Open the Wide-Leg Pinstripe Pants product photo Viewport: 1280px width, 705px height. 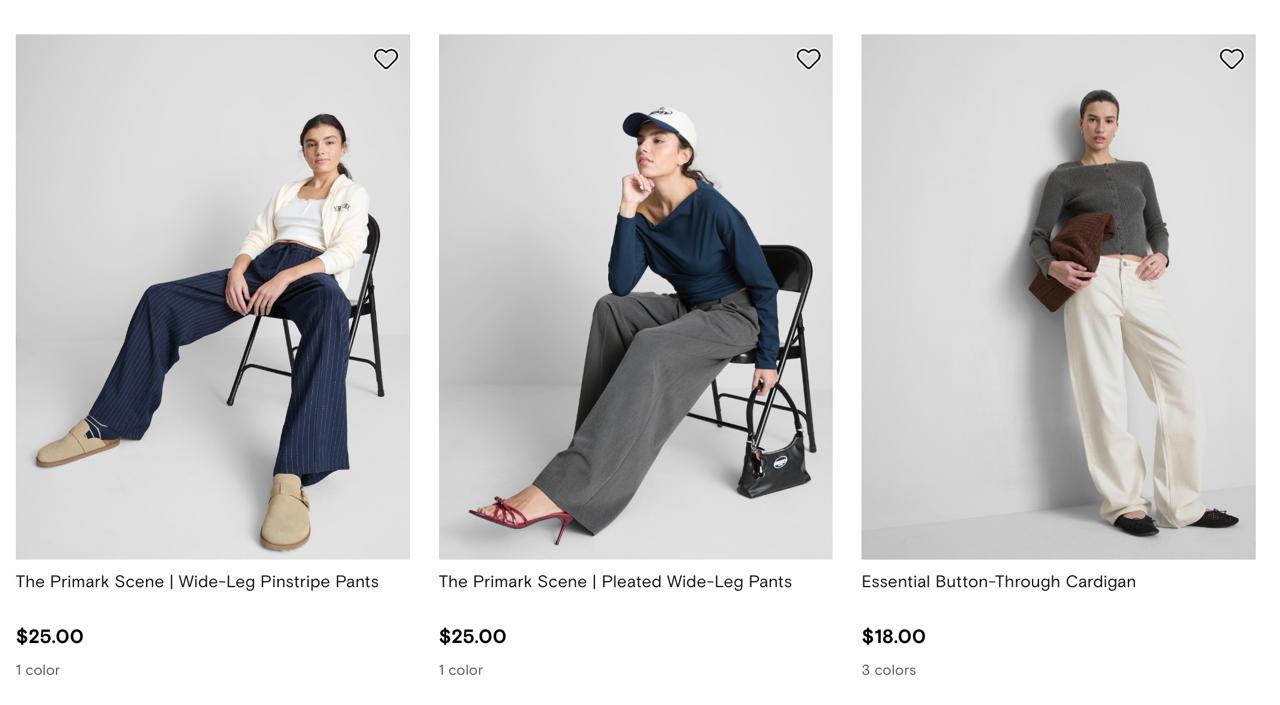212,296
